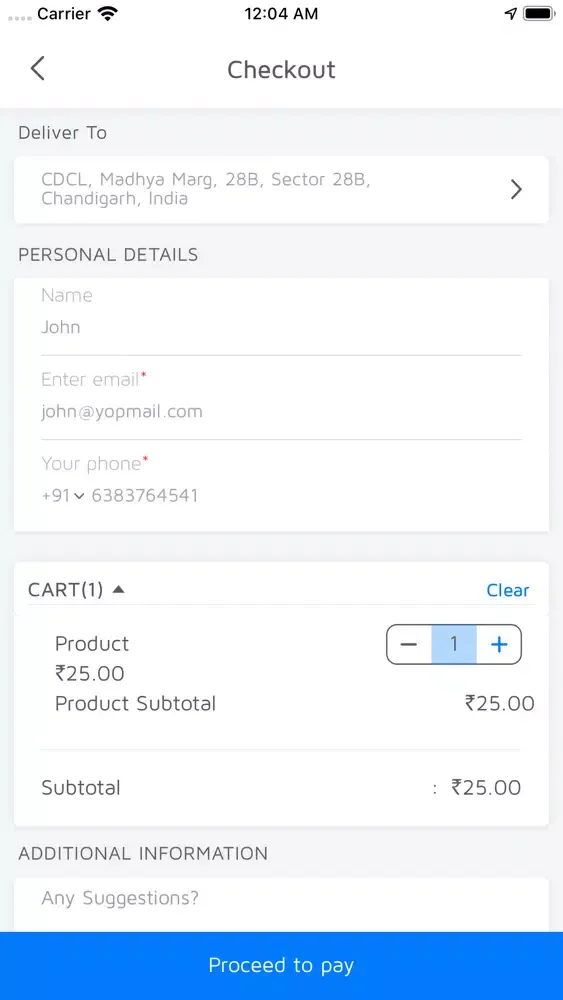Tap the battery icon in status bar
Viewport: 563px width, 1000px height.
point(539,14)
